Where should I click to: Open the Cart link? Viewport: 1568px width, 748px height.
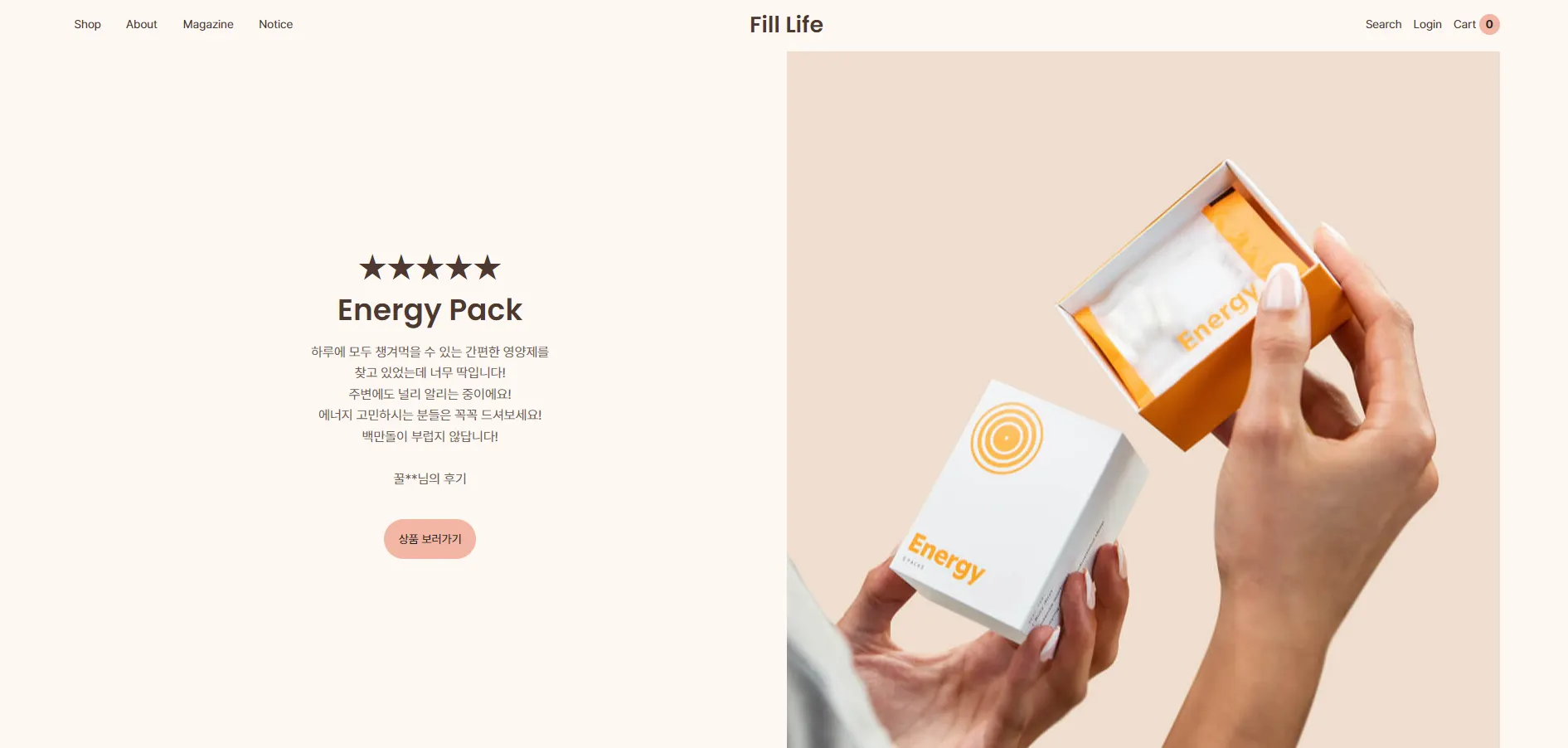[x=1464, y=24]
